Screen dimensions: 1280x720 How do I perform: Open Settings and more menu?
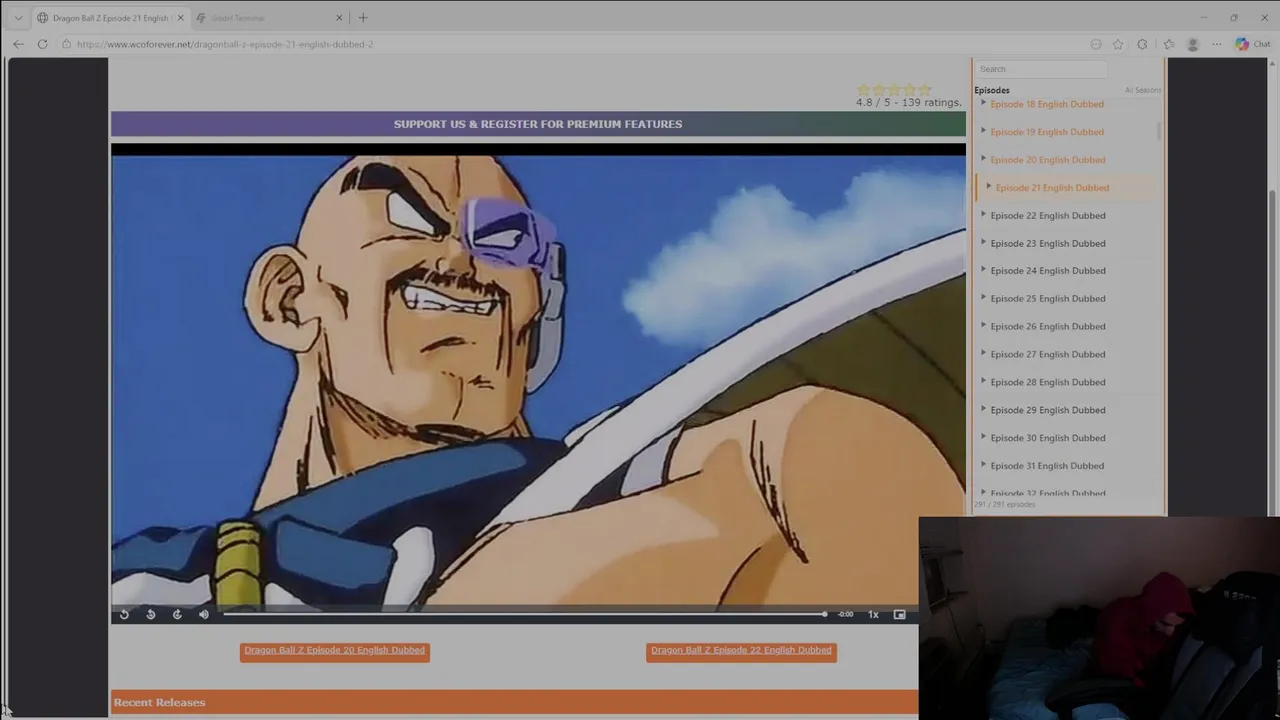pyautogui.click(x=1216, y=44)
